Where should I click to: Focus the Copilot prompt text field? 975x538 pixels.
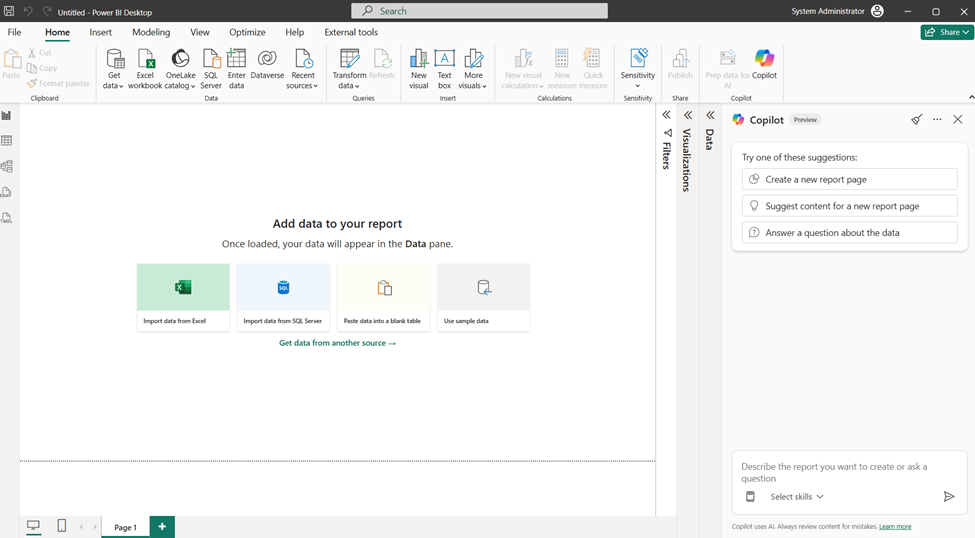click(x=849, y=473)
